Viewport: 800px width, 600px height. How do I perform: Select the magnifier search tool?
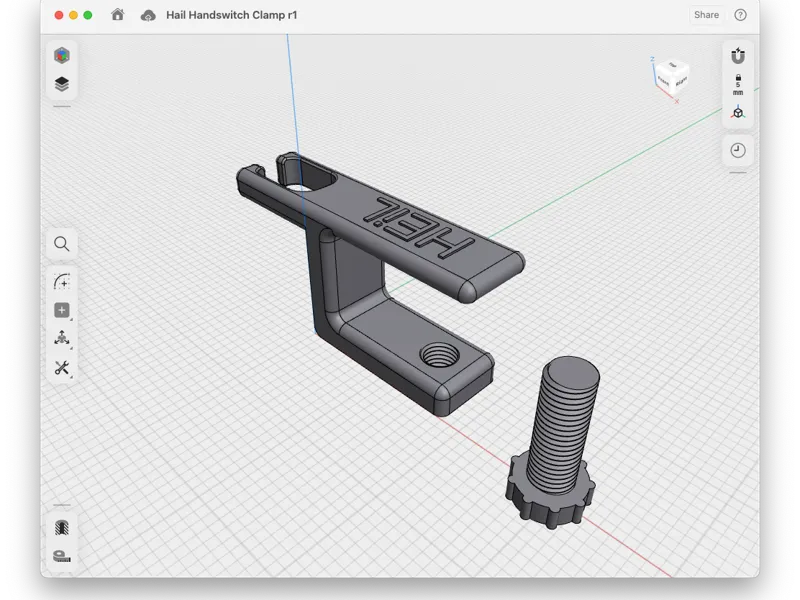62,244
